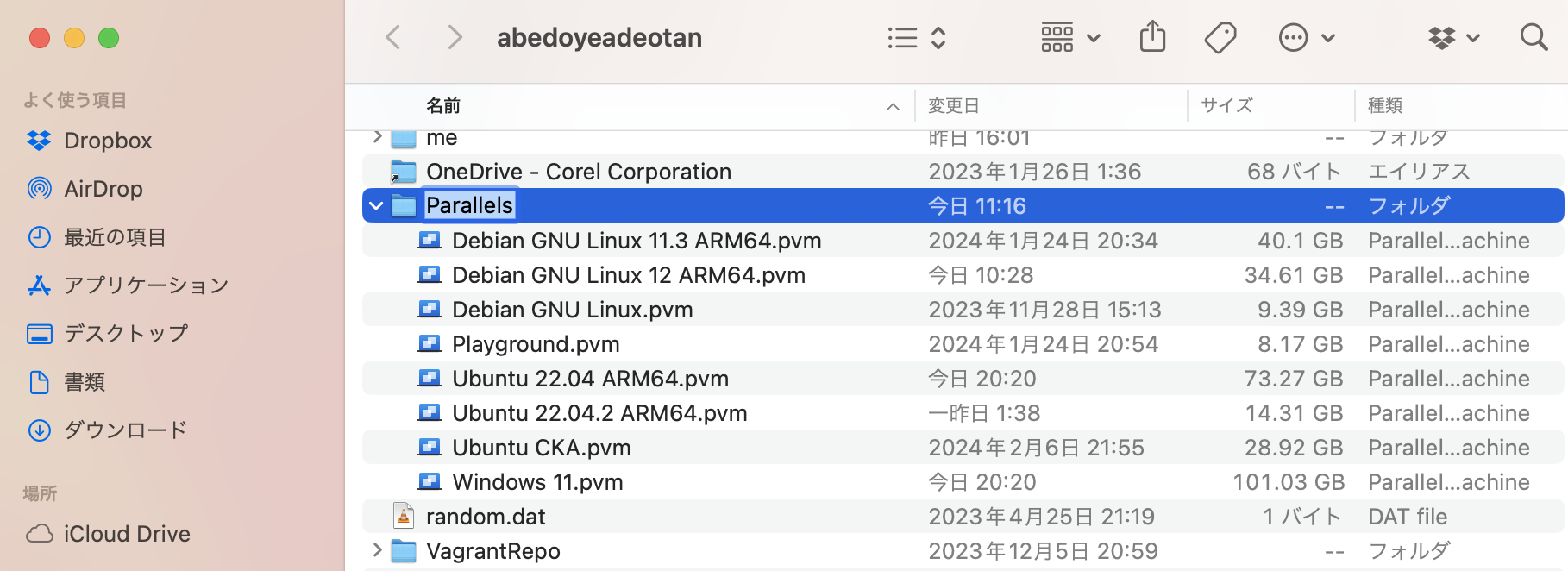Open AirDrop in the sidebar
This screenshot has height=571, width=1568.
click(103, 189)
